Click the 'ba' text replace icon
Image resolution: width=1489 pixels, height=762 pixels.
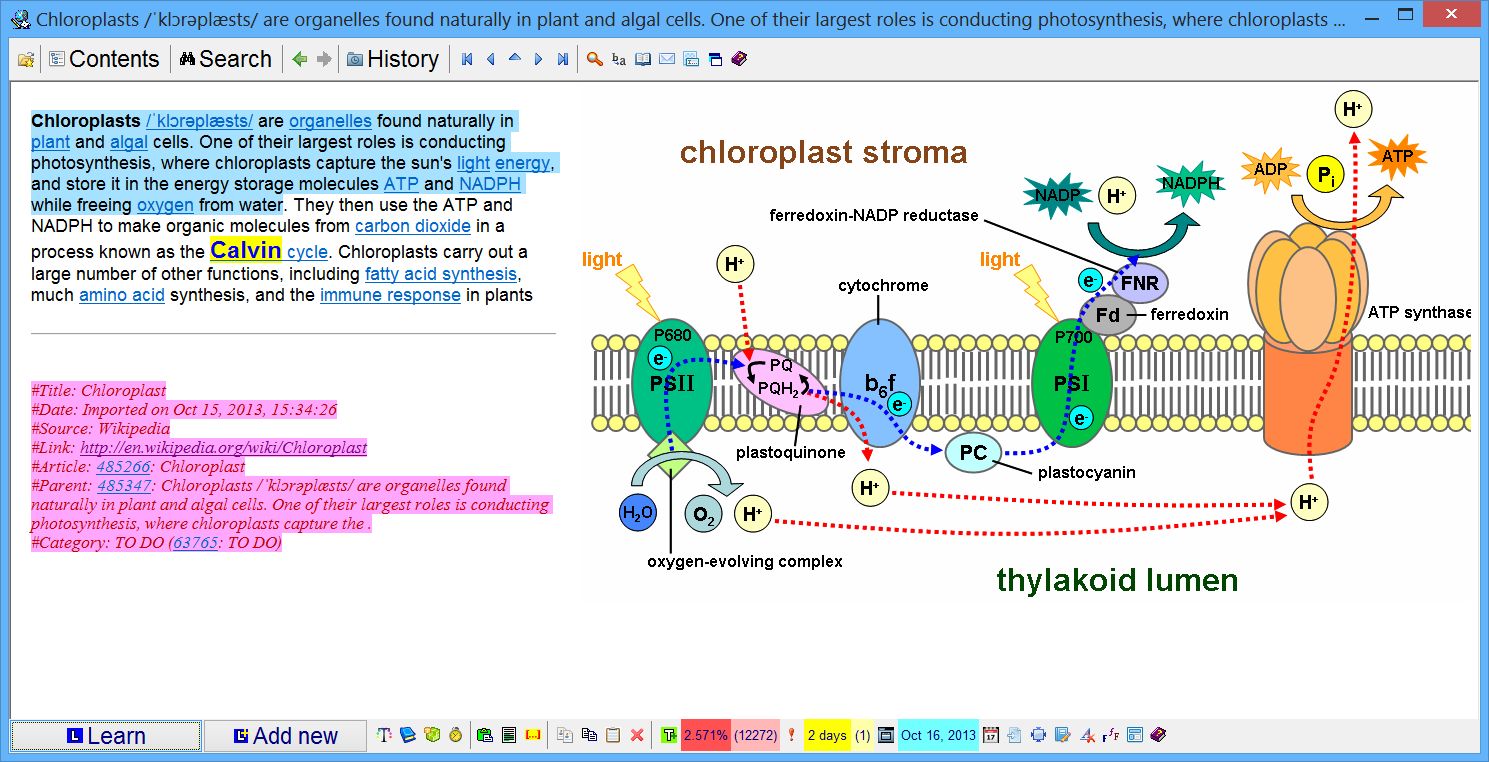click(619, 59)
